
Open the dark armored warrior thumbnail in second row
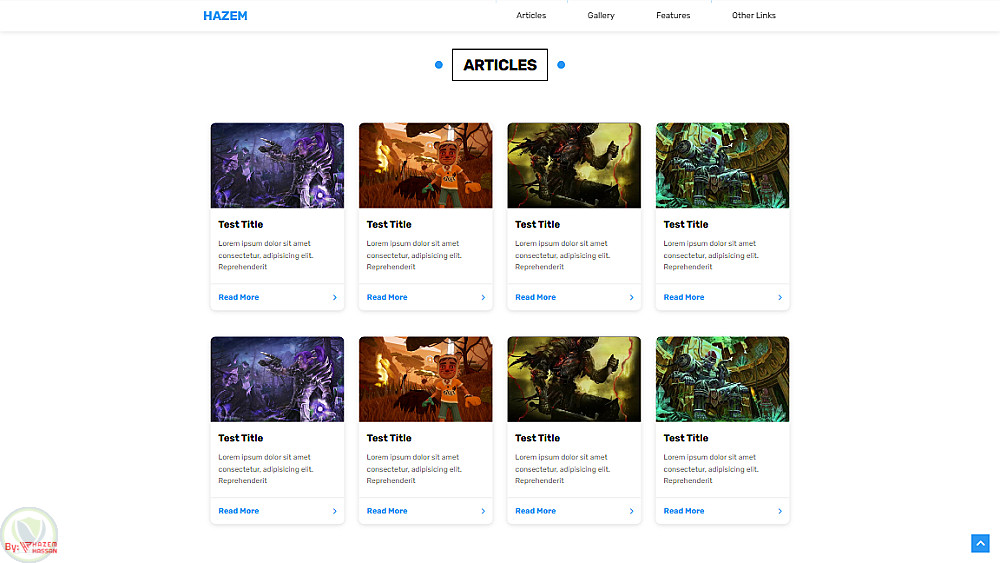click(574, 379)
